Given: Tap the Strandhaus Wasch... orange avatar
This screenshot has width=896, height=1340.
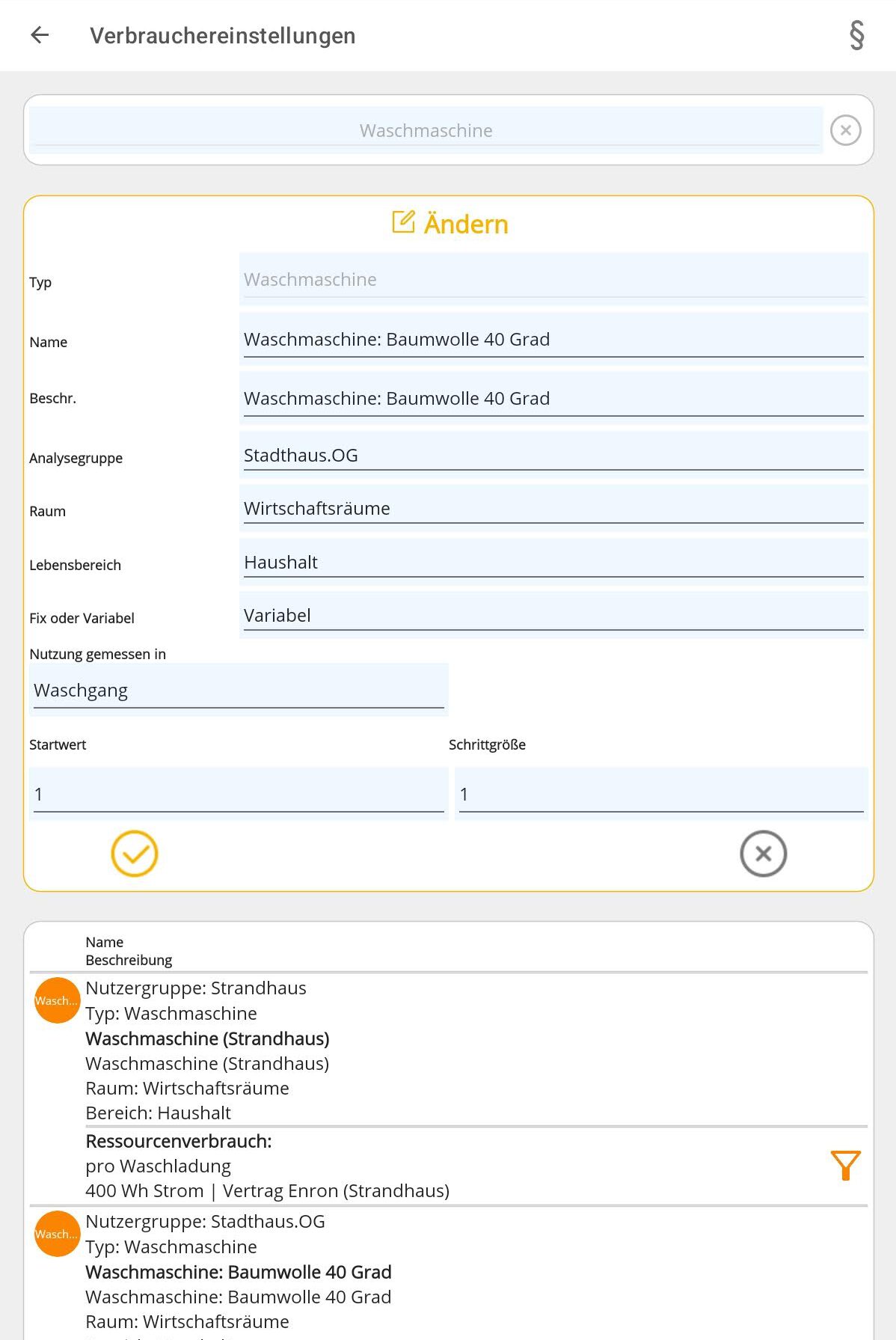Looking at the screenshot, I should (57, 1000).
